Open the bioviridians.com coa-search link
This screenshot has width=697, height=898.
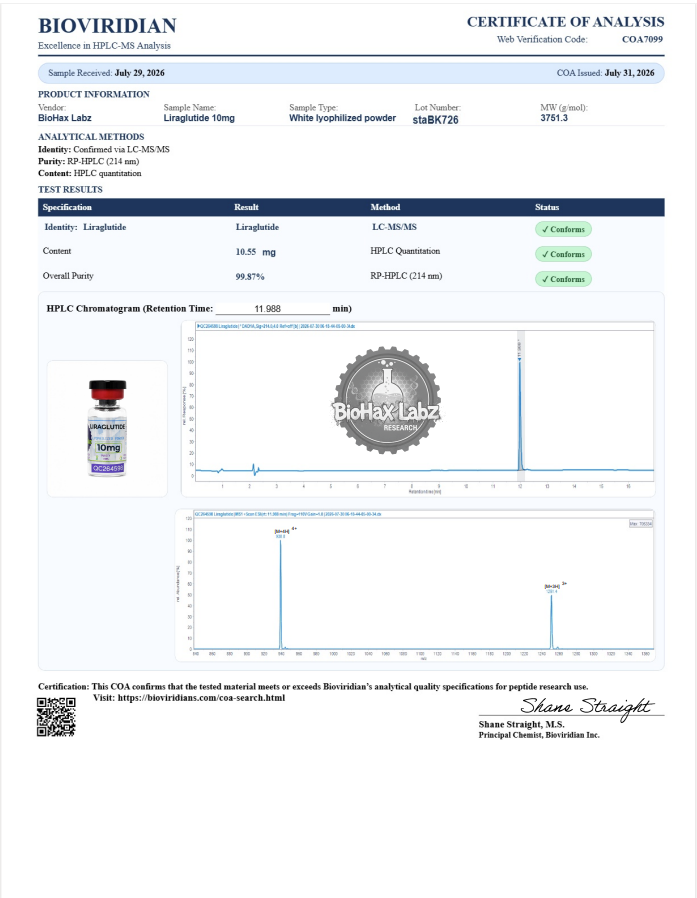pos(201,698)
